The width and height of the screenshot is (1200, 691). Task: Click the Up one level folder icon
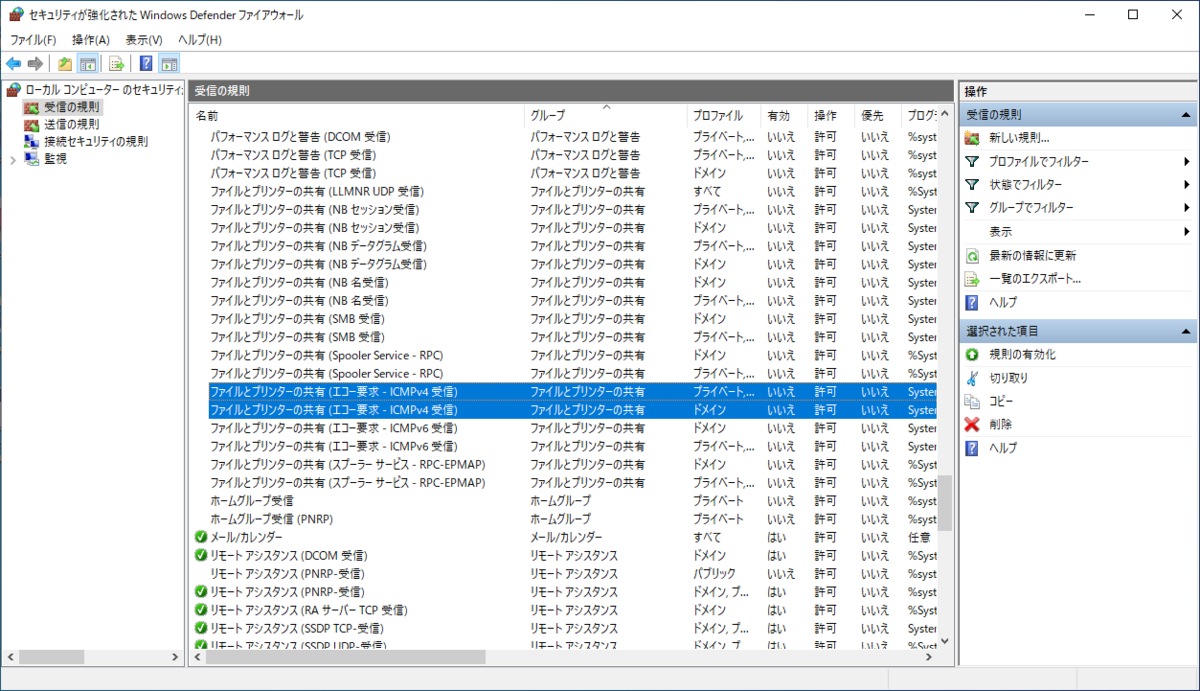65,64
